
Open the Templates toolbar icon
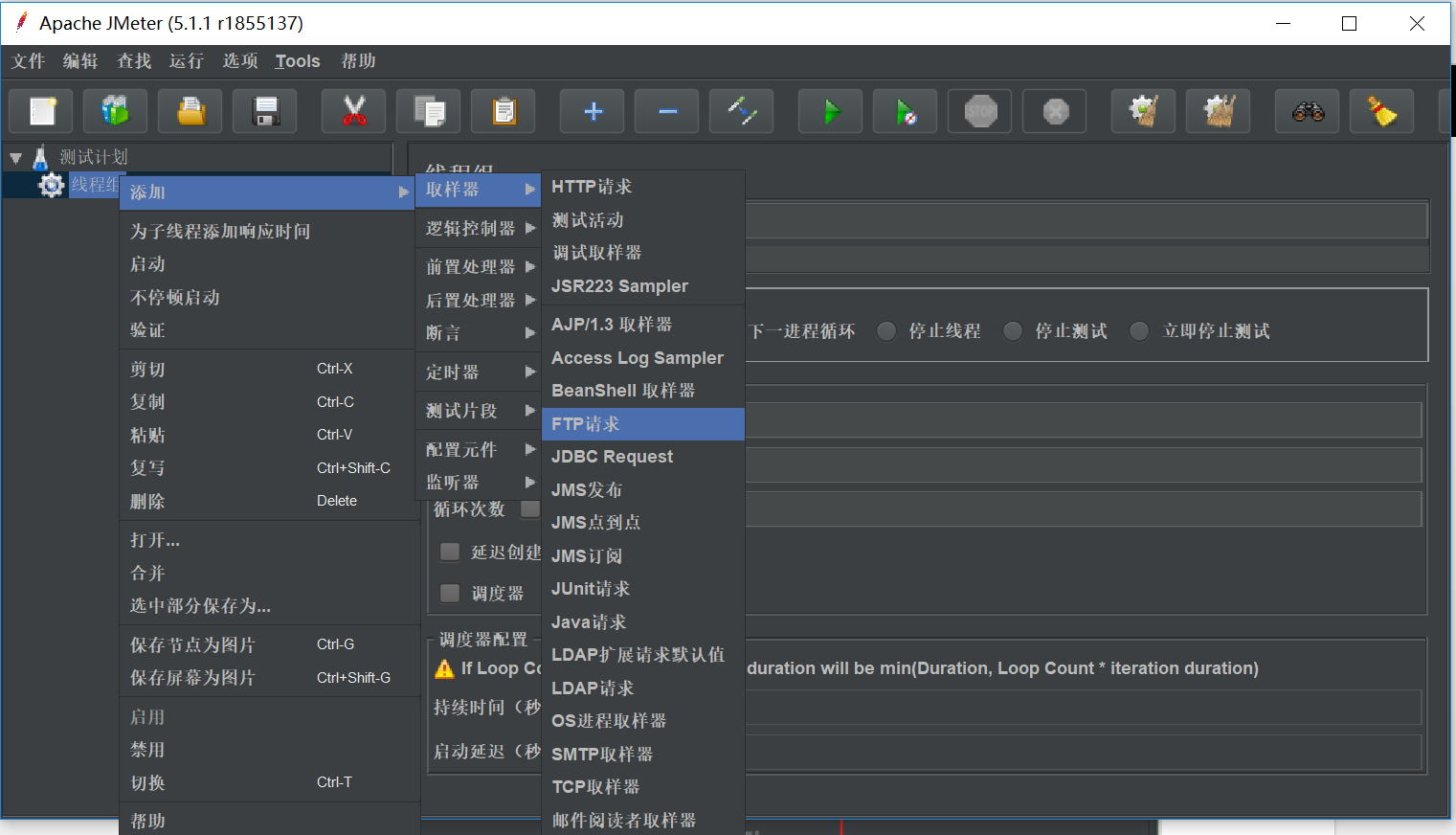115,112
